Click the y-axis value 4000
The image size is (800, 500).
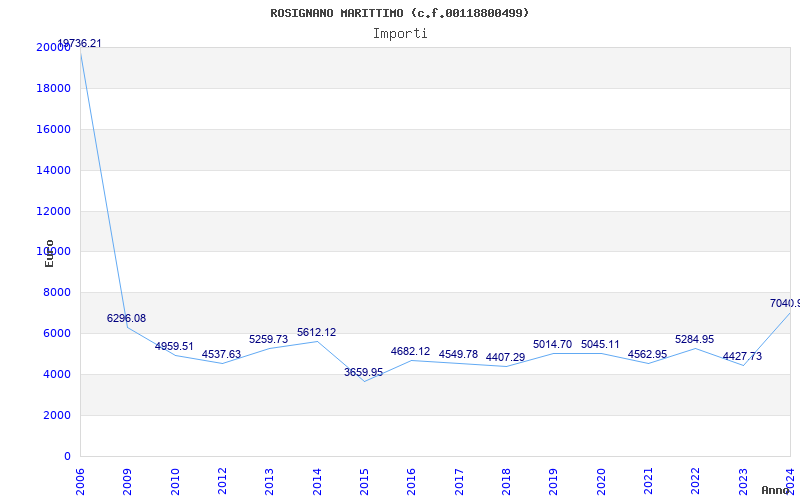coord(57,374)
